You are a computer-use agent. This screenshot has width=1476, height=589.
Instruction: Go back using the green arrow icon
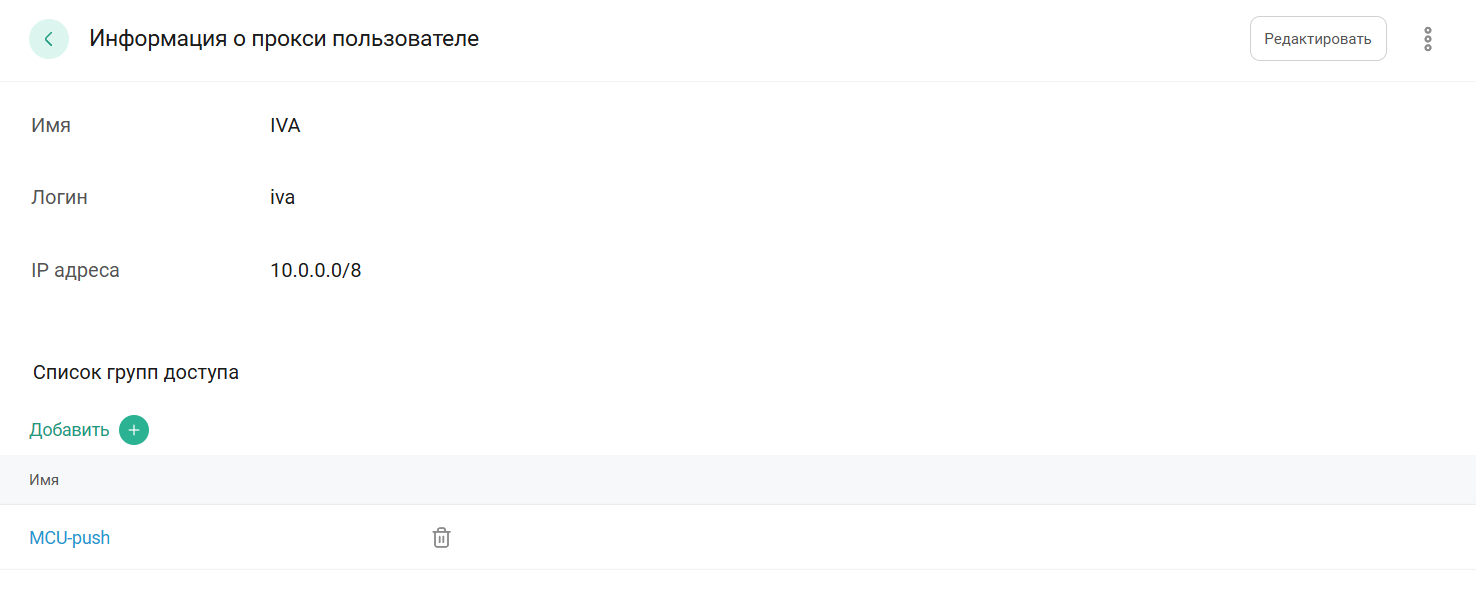point(49,39)
